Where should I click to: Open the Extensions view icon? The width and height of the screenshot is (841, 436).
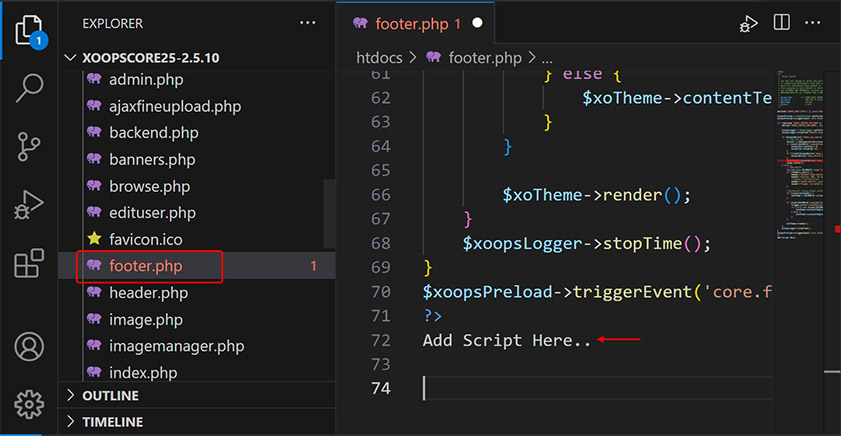point(28,263)
